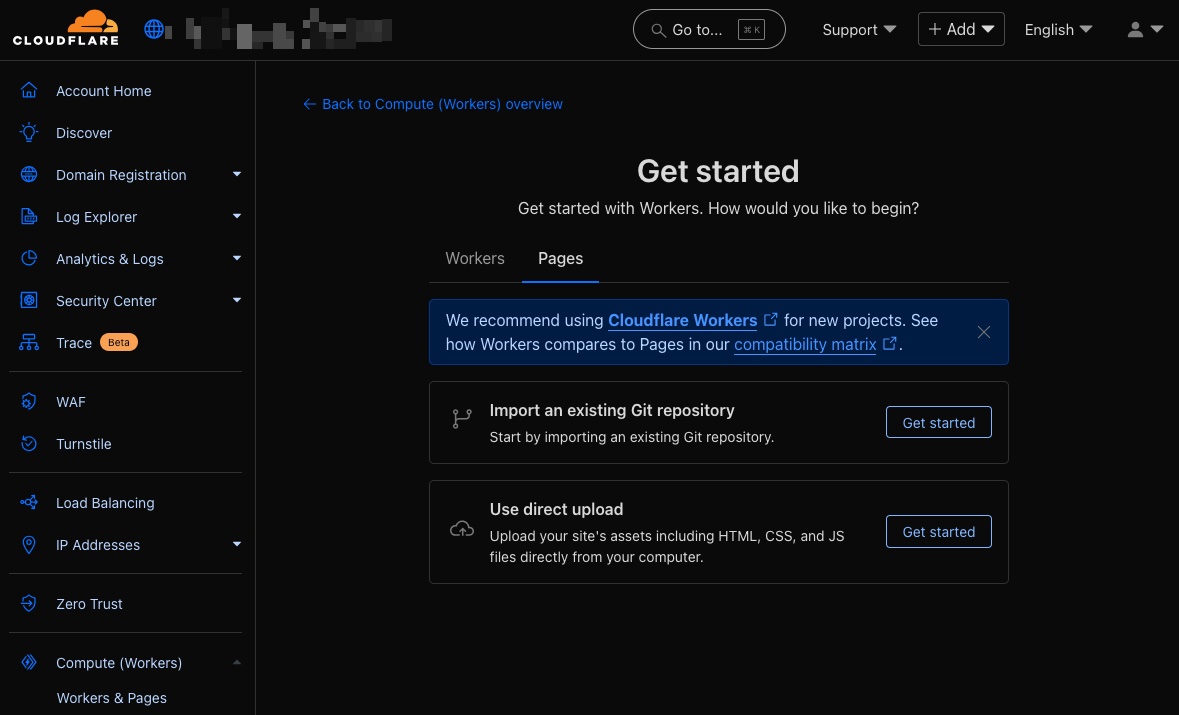The width and height of the screenshot is (1179, 715).
Task: Click the Log Explorer document icon
Action: tap(29, 217)
